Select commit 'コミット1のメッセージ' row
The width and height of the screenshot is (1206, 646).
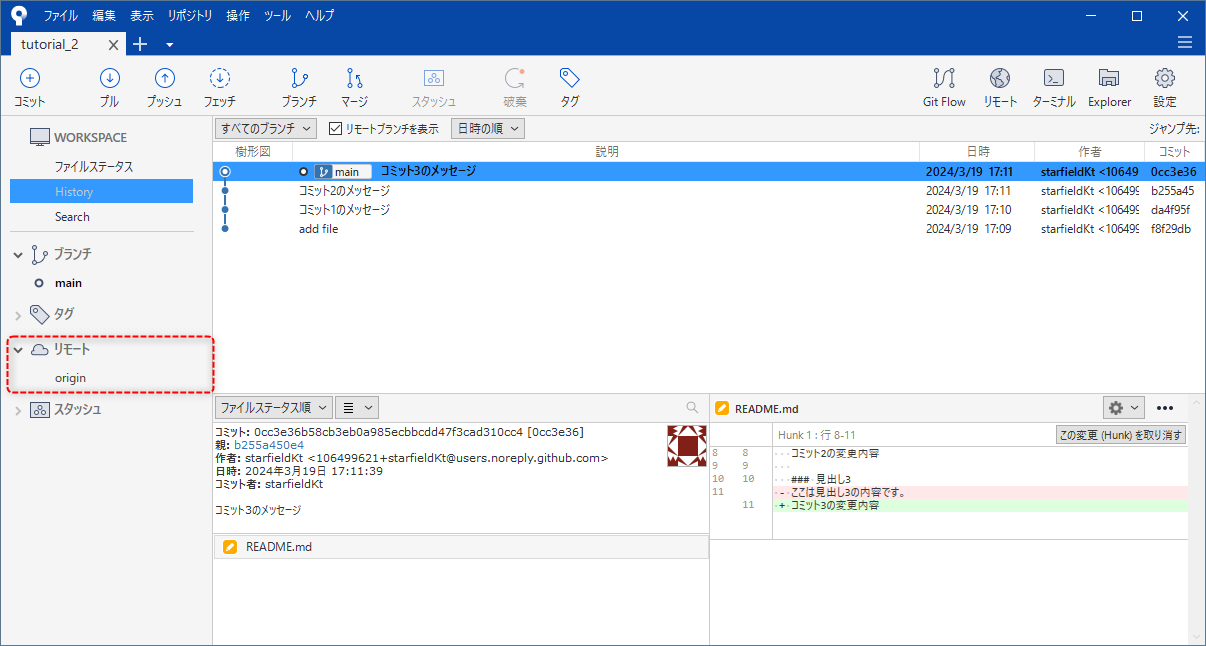709,209
